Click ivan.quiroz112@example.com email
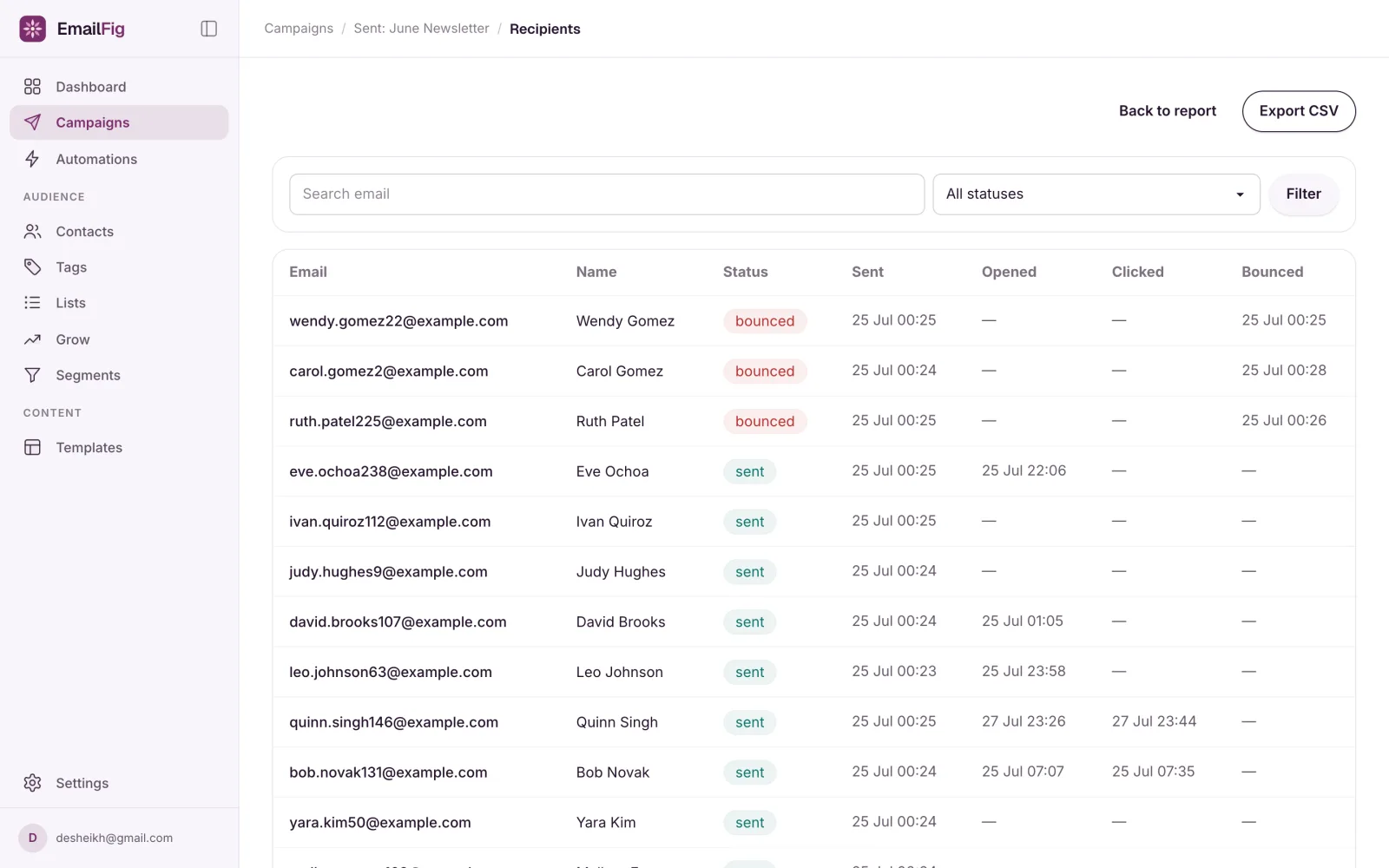The image size is (1389, 868). click(x=390, y=522)
